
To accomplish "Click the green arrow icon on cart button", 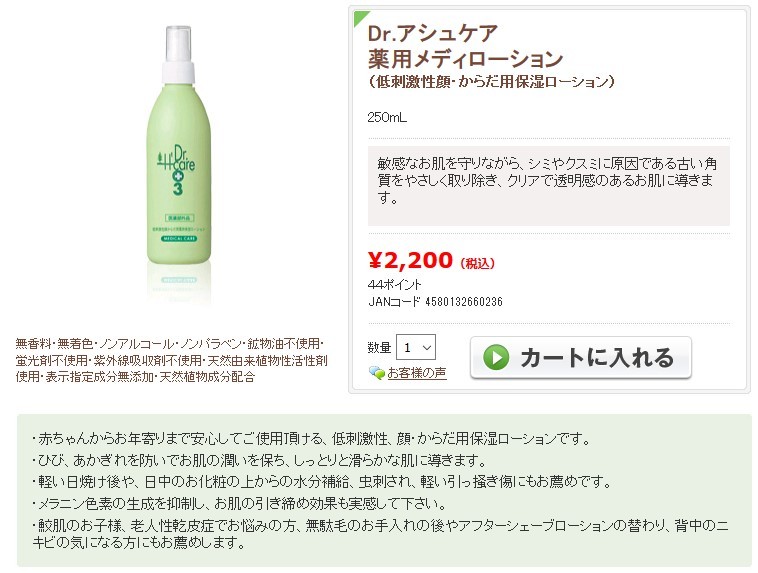I will (496, 357).
